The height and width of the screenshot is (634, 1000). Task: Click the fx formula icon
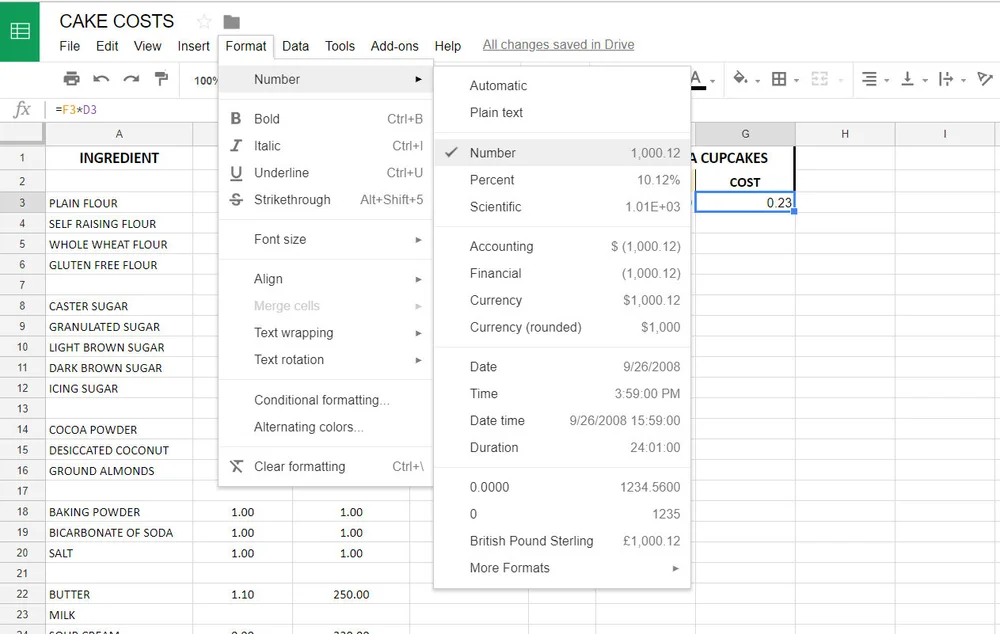[x=22, y=109]
